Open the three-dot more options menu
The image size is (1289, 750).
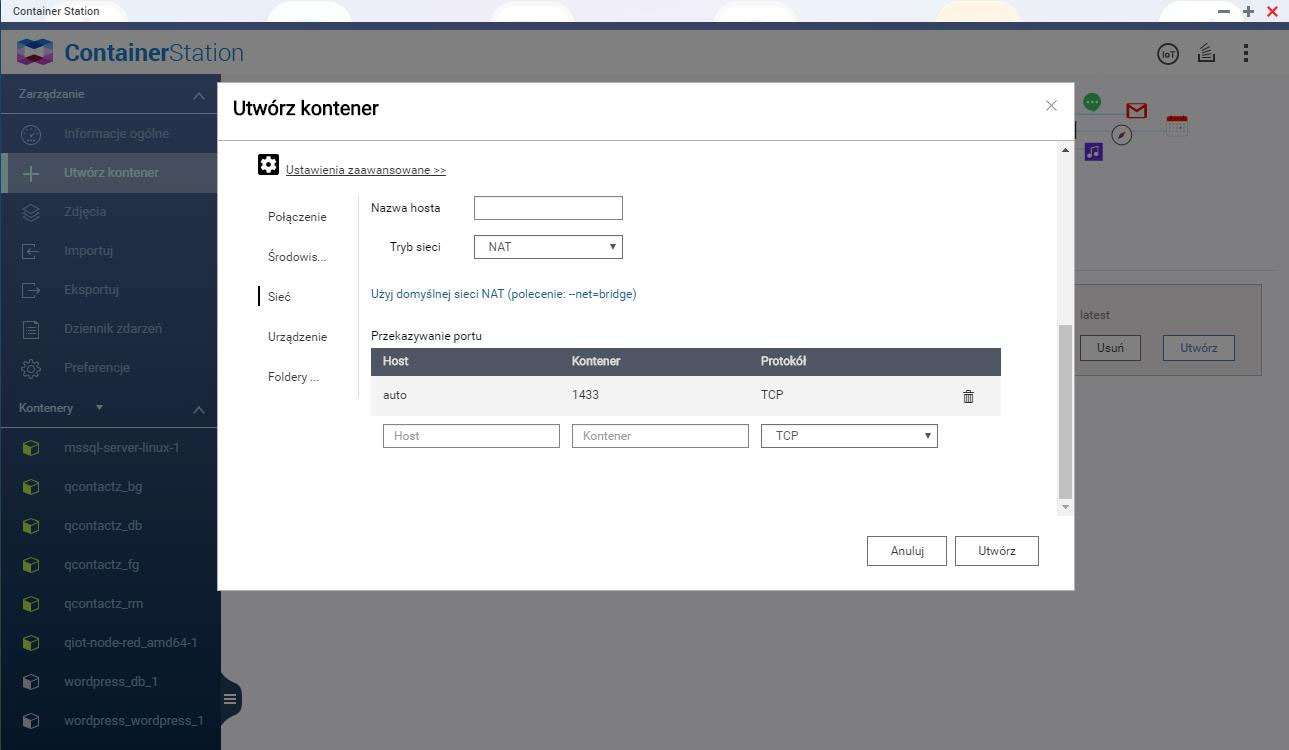[1245, 53]
